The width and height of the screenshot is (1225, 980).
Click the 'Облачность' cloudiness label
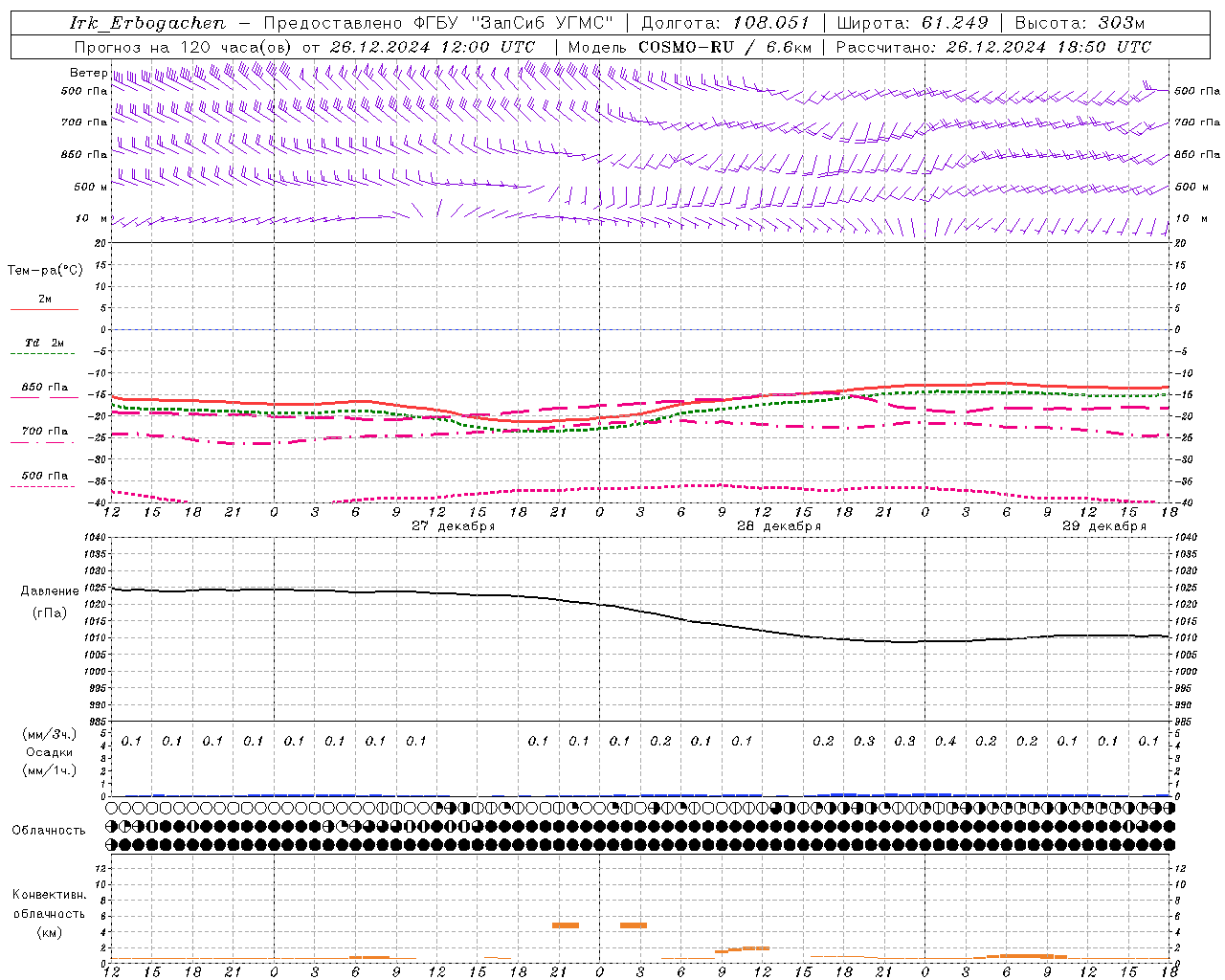point(49,830)
